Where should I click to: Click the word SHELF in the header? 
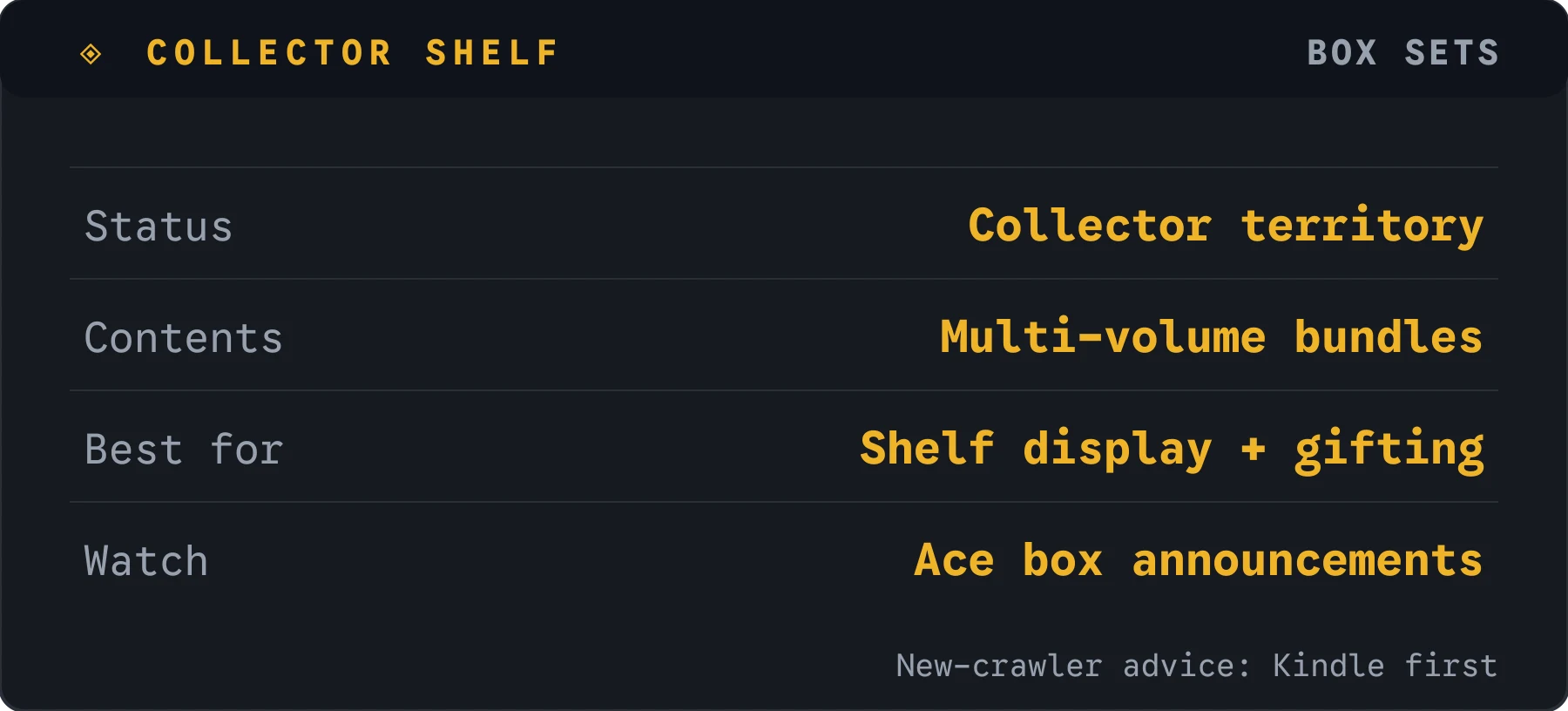(x=492, y=53)
